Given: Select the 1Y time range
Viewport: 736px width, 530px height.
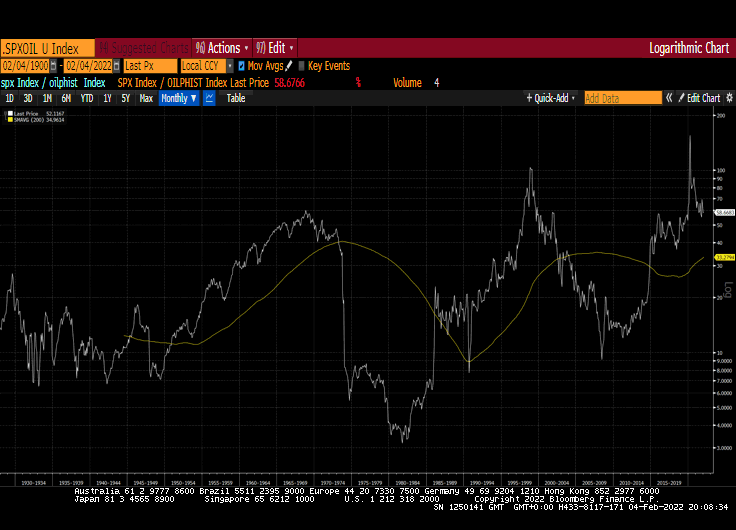Looking at the screenshot, I should coord(107,98).
